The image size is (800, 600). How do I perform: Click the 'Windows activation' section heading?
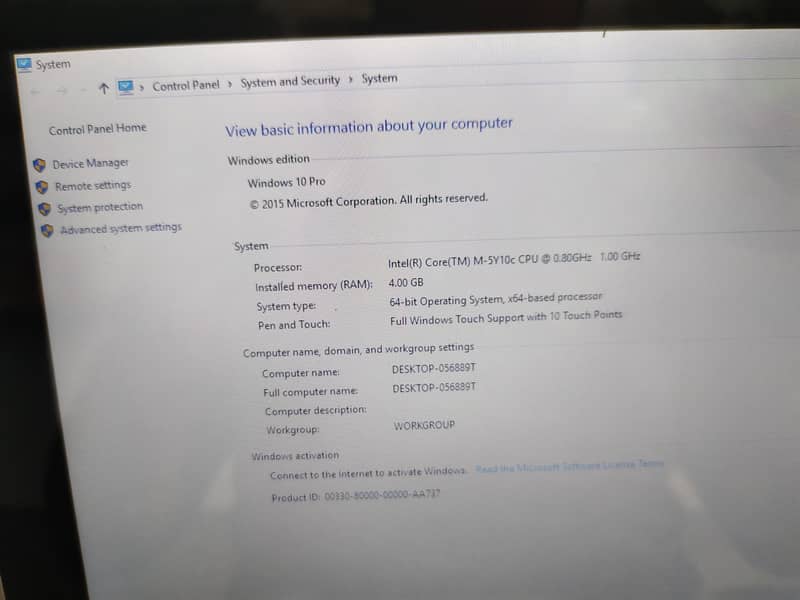[x=295, y=456]
